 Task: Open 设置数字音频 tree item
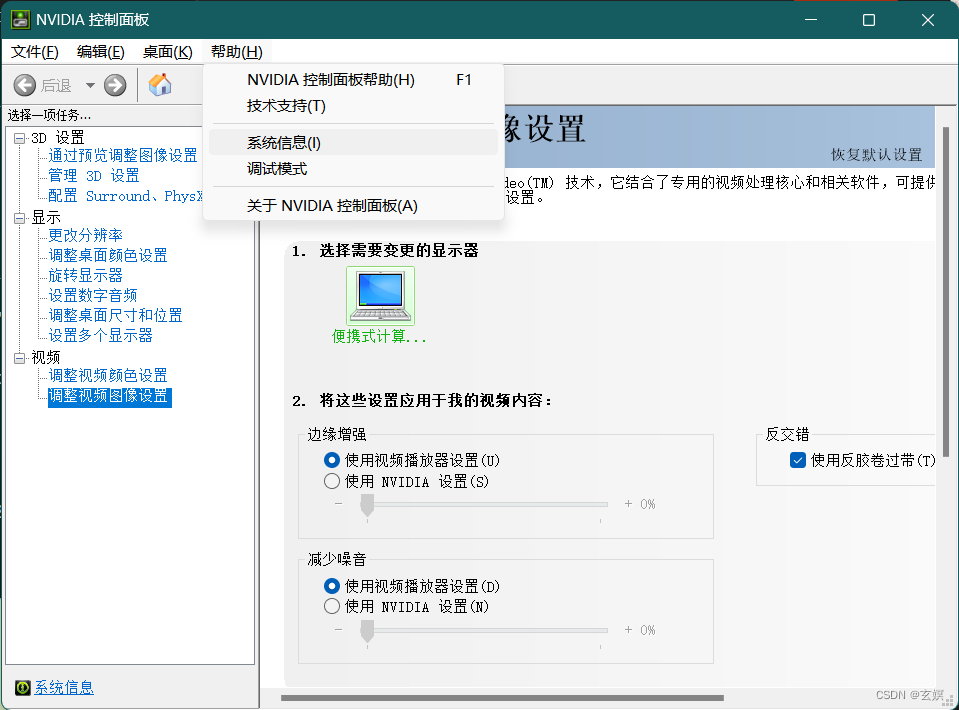[93, 296]
